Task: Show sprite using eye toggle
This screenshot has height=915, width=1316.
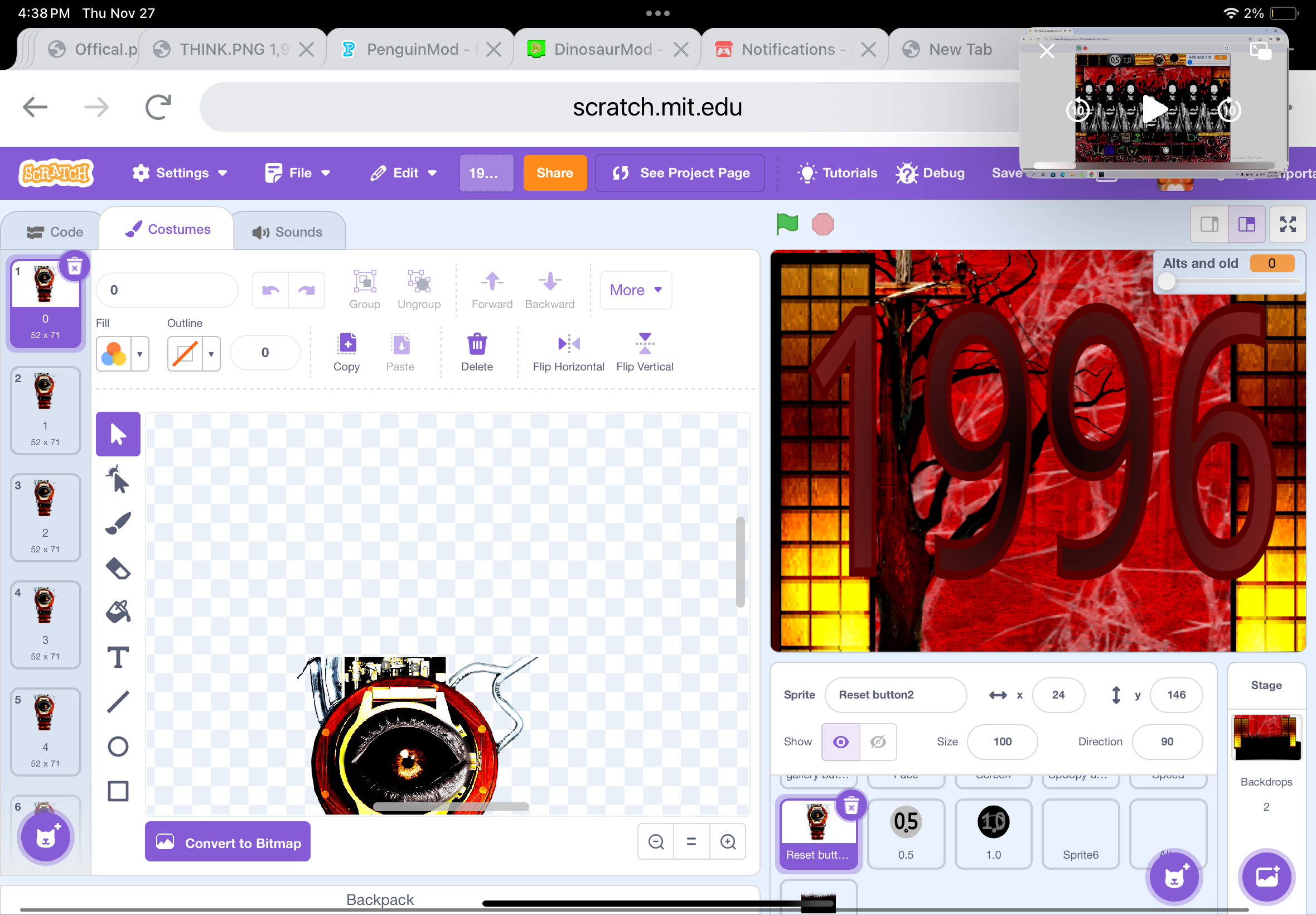Action: [840, 742]
